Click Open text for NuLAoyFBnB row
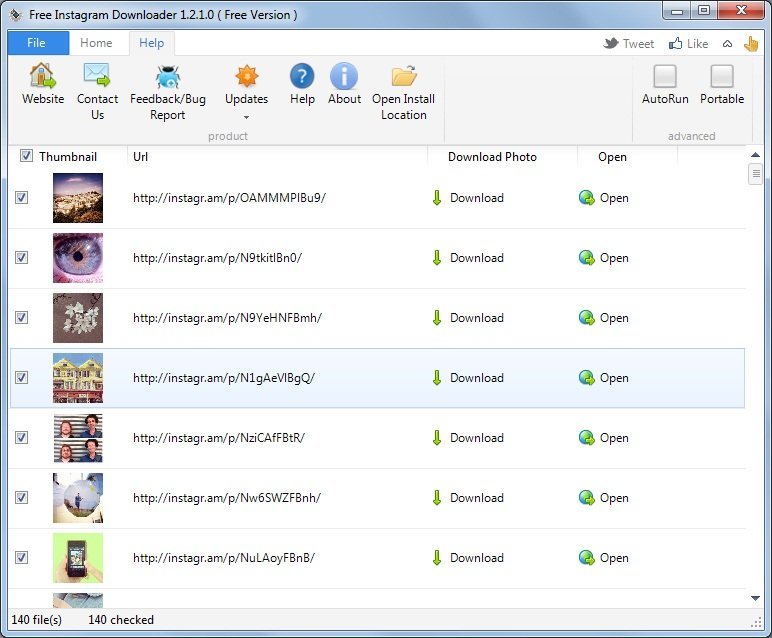 [614, 559]
